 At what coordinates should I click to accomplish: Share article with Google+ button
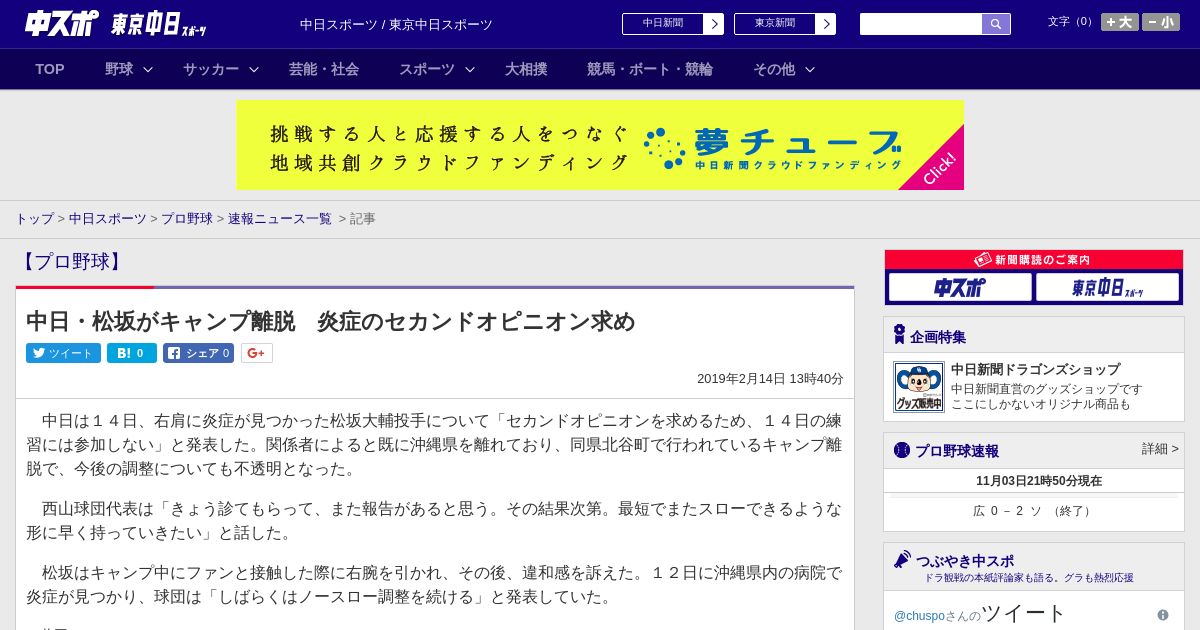pyautogui.click(x=256, y=353)
